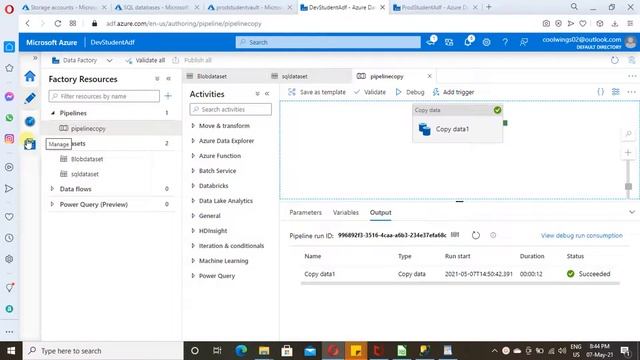
Task: Click the canvas zoom slider handle
Action: 628,187
